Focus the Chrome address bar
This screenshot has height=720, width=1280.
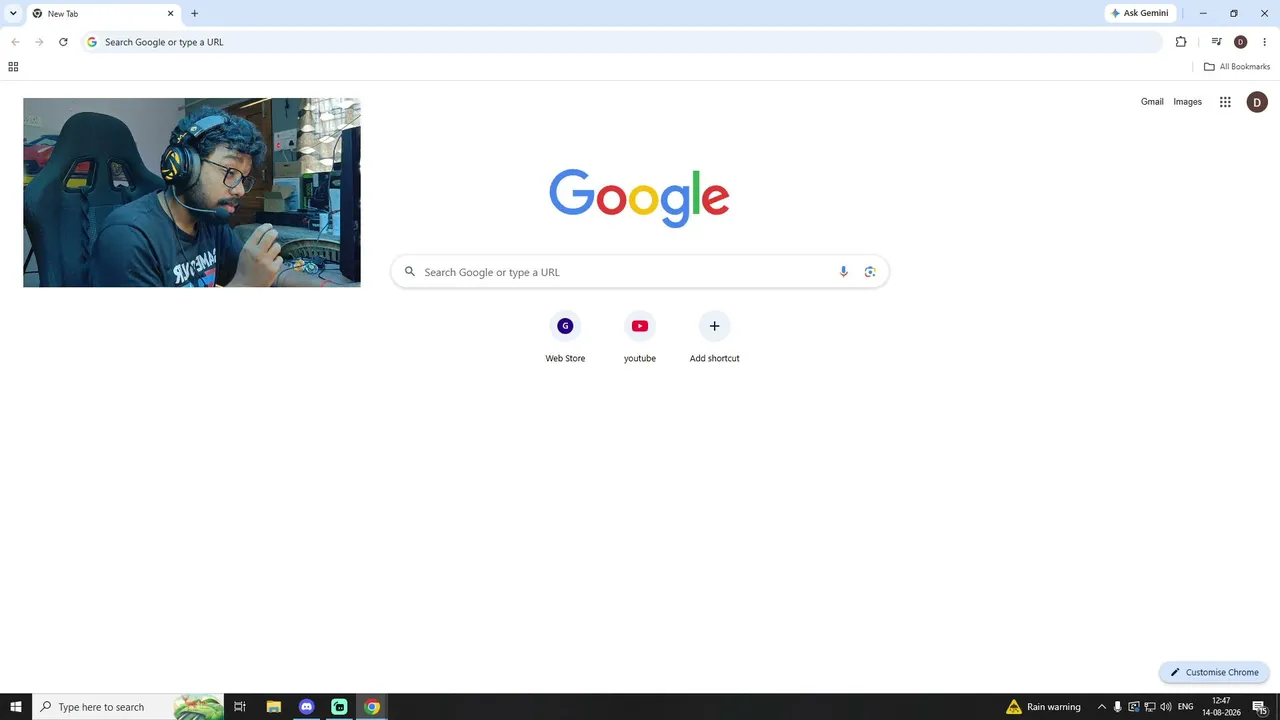(x=622, y=42)
